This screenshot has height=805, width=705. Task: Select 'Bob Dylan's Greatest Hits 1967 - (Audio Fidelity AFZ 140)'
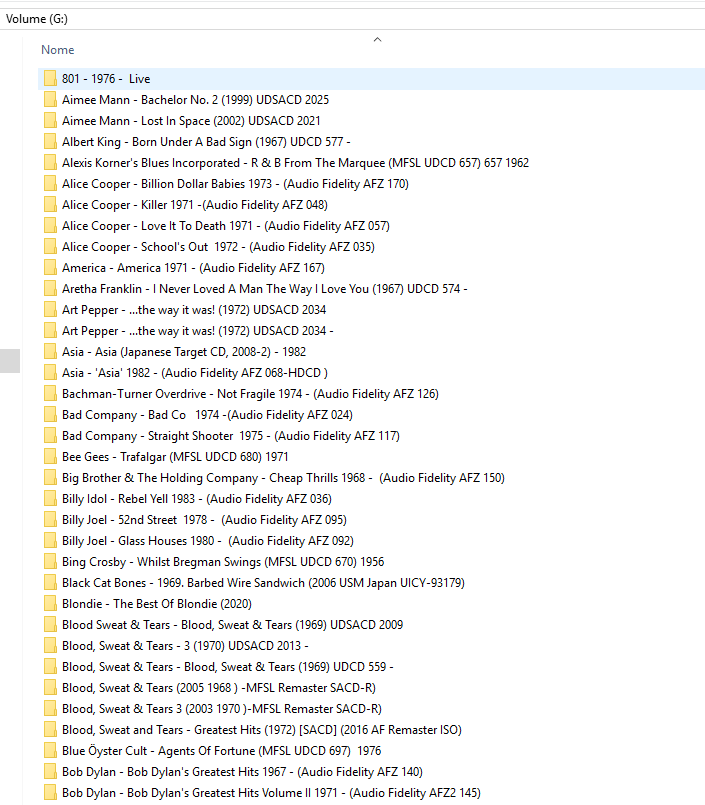point(275,772)
